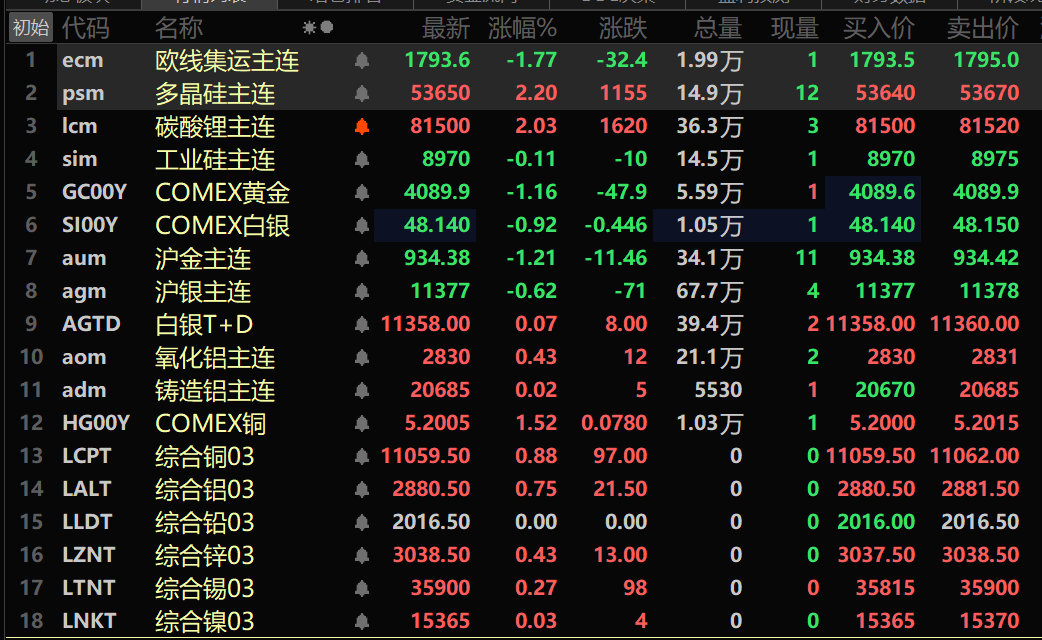Click the bell icon for 综合镍03
This screenshot has width=1042, height=640.
click(x=362, y=621)
